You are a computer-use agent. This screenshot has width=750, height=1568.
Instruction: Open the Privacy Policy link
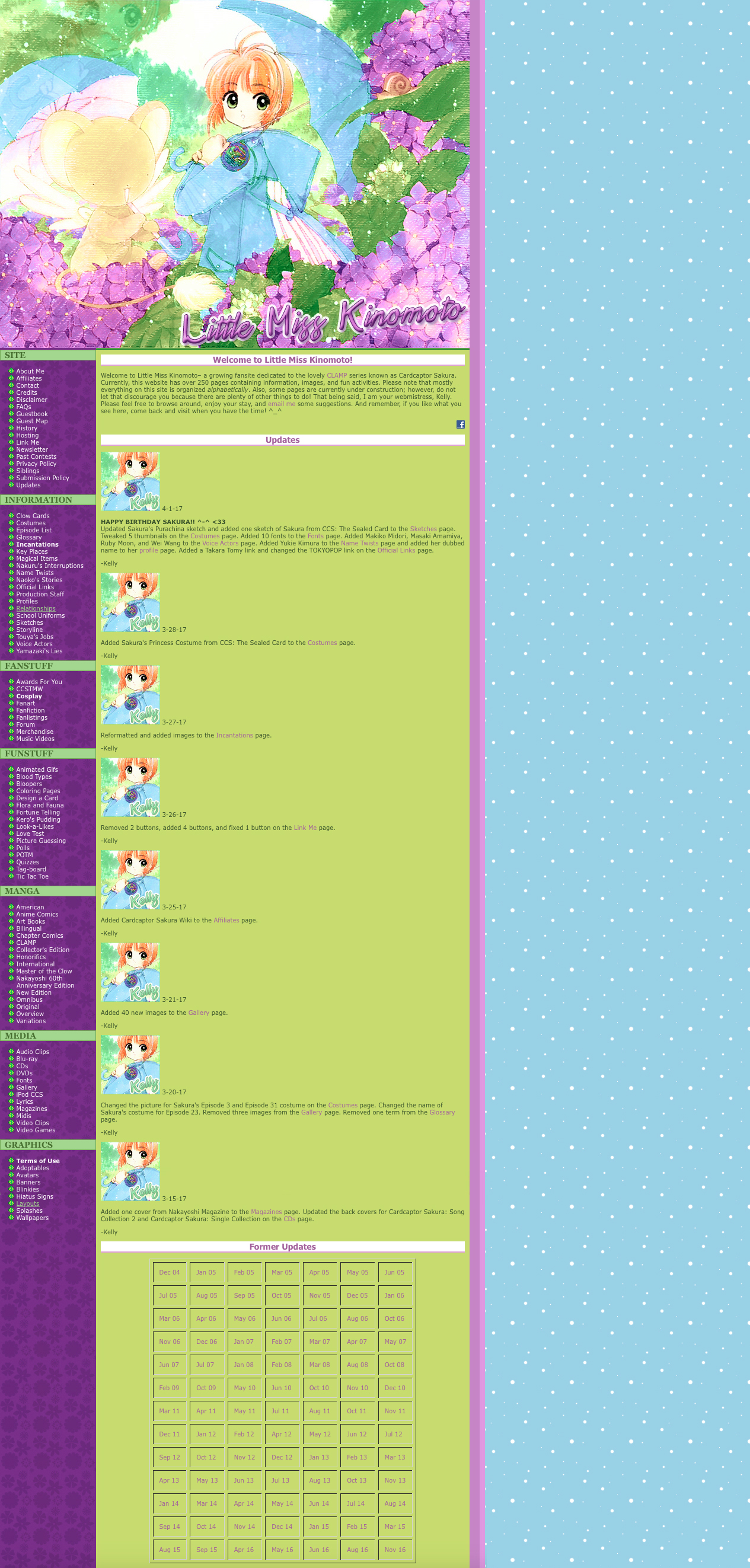click(36, 464)
